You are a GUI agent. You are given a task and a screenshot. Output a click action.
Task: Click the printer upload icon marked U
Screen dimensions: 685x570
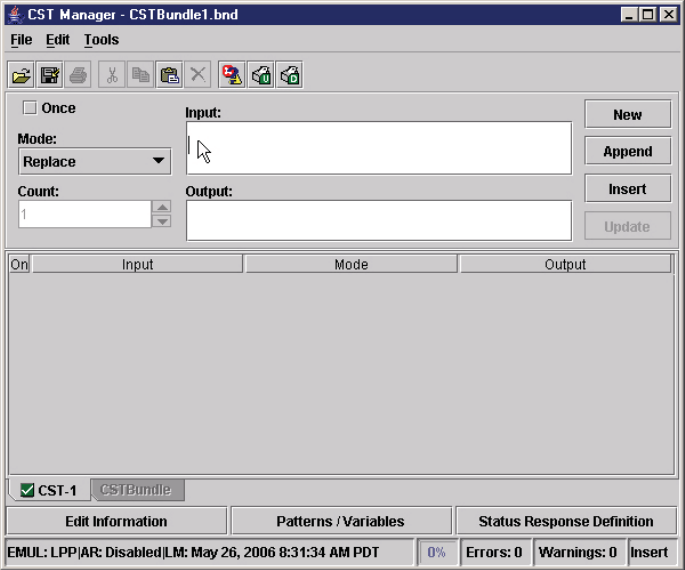(261, 75)
